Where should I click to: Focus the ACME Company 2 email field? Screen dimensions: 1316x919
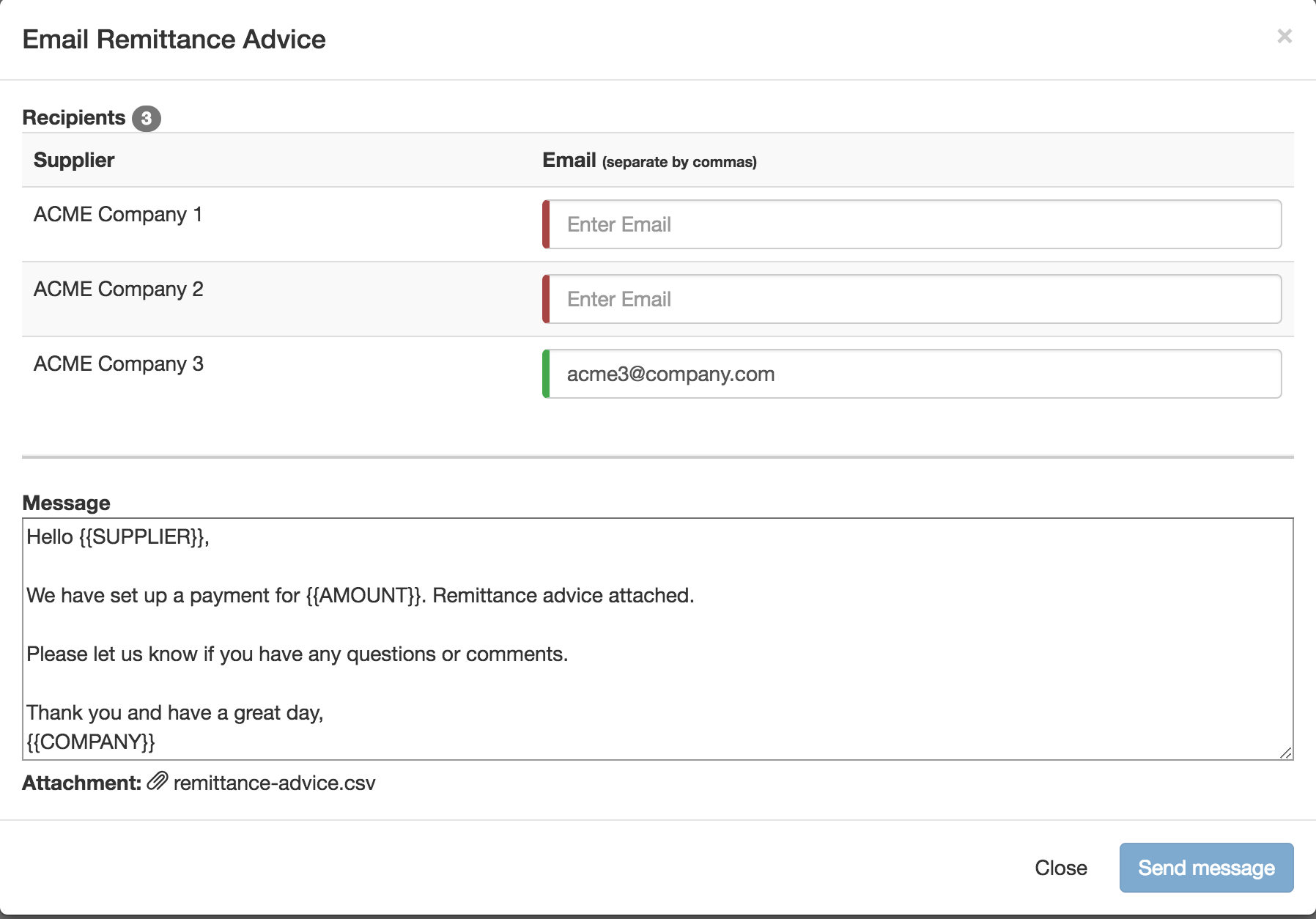(914, 299)
